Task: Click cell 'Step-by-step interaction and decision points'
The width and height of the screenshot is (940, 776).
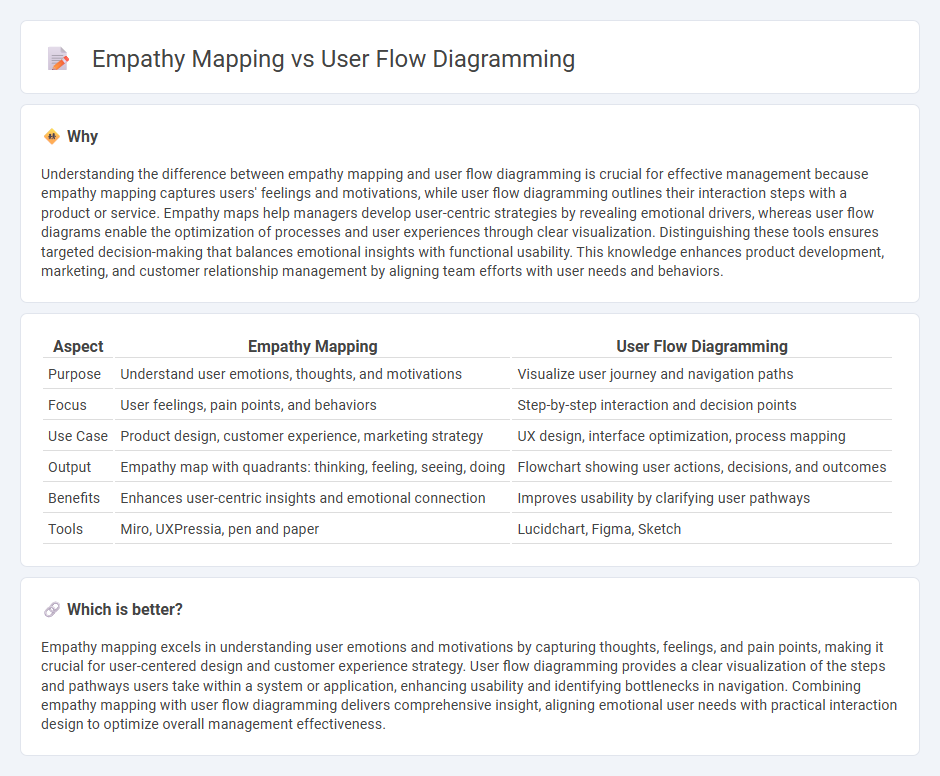Action: (702, 405)
